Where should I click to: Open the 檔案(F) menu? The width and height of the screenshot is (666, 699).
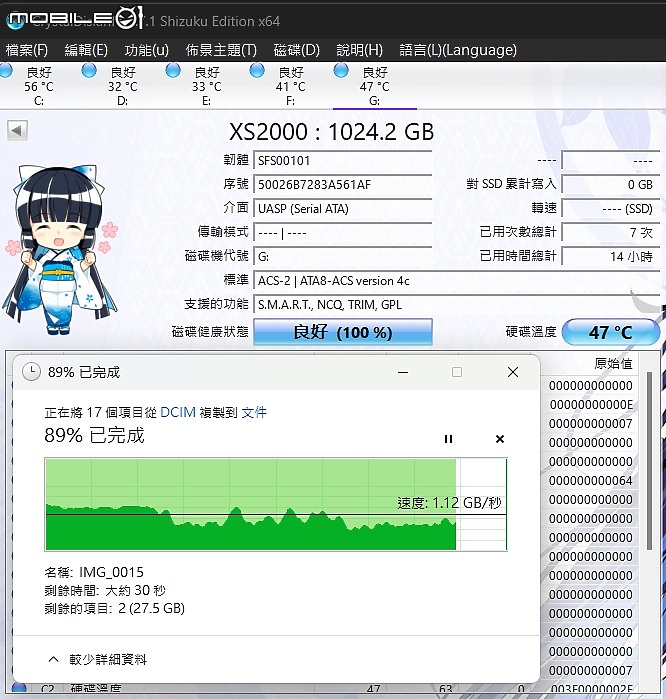[x=27, y=50]
